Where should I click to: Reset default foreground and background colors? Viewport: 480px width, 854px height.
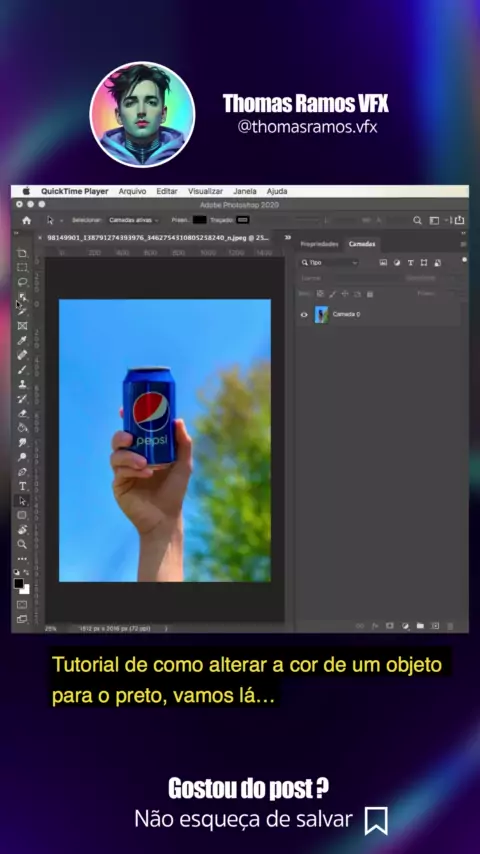[17, 572]
